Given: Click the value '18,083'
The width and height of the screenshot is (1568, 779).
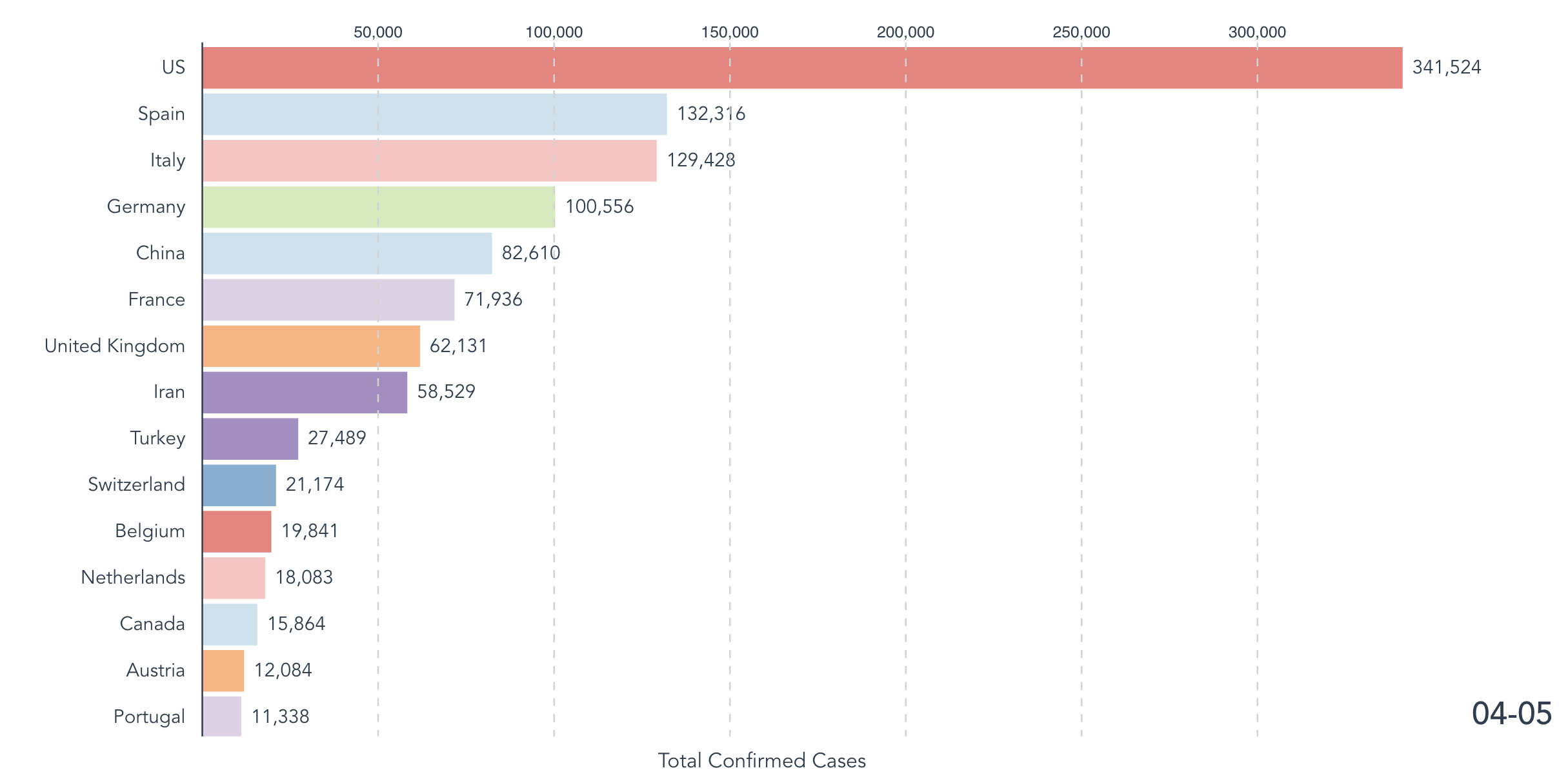Looking at the screenshot, I should (x=305, y=578).
